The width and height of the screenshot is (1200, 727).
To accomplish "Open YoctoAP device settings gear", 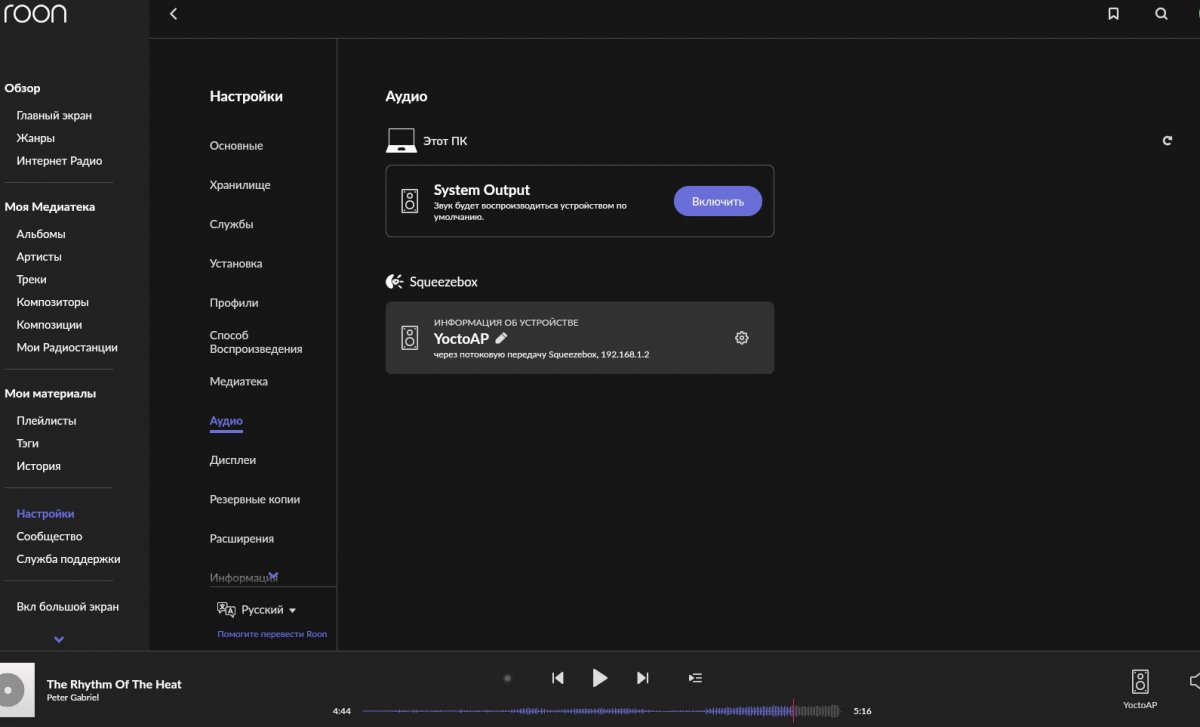I will pos(741,338).
